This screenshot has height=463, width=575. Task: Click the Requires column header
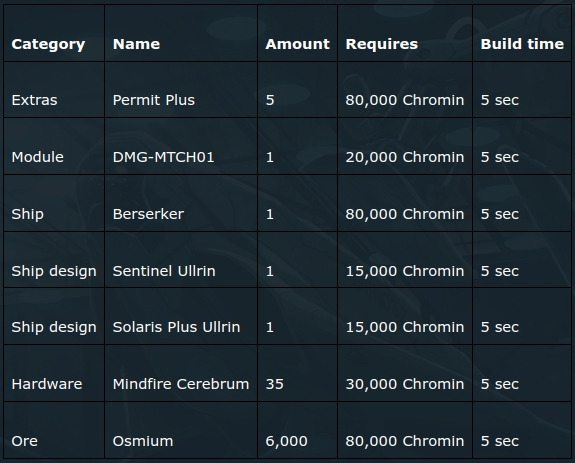coord(381,44)
